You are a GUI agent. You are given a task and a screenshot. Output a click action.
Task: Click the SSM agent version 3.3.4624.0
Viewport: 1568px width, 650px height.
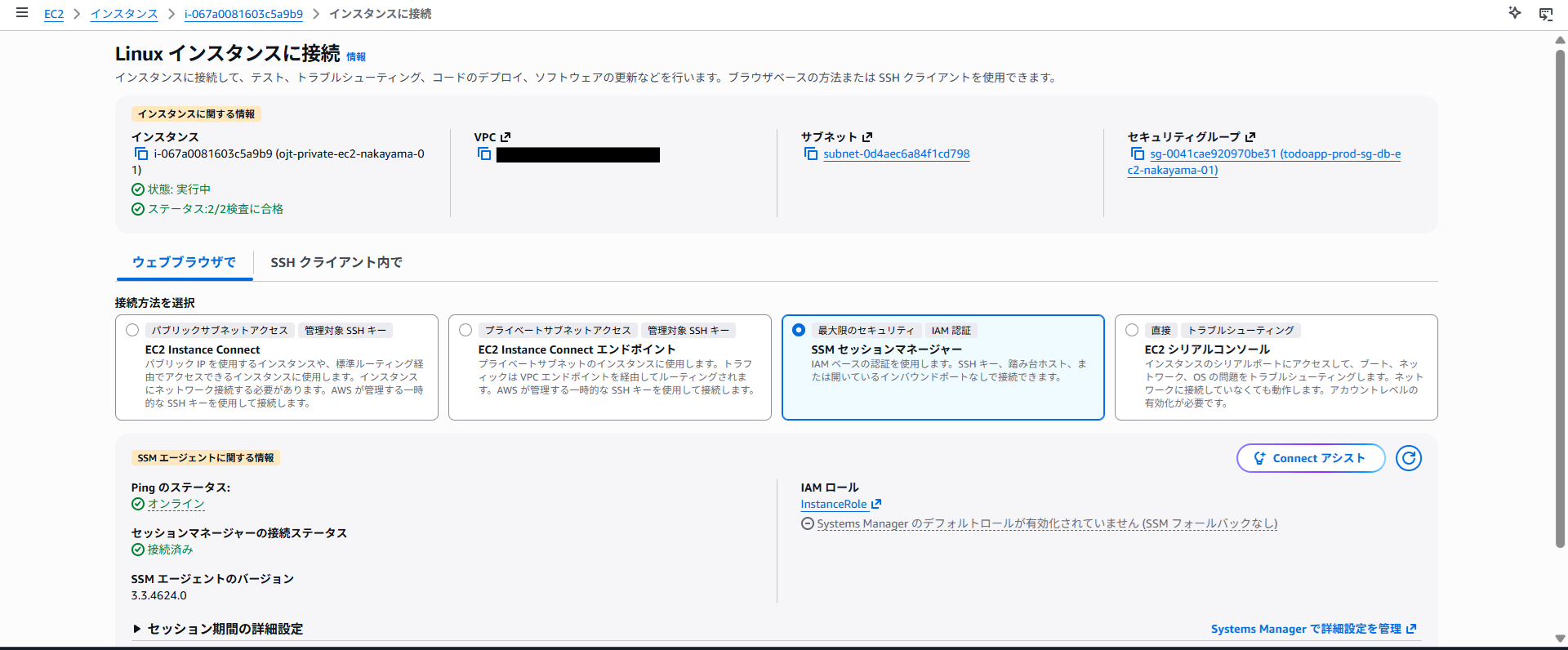click(x=159, y=595)
